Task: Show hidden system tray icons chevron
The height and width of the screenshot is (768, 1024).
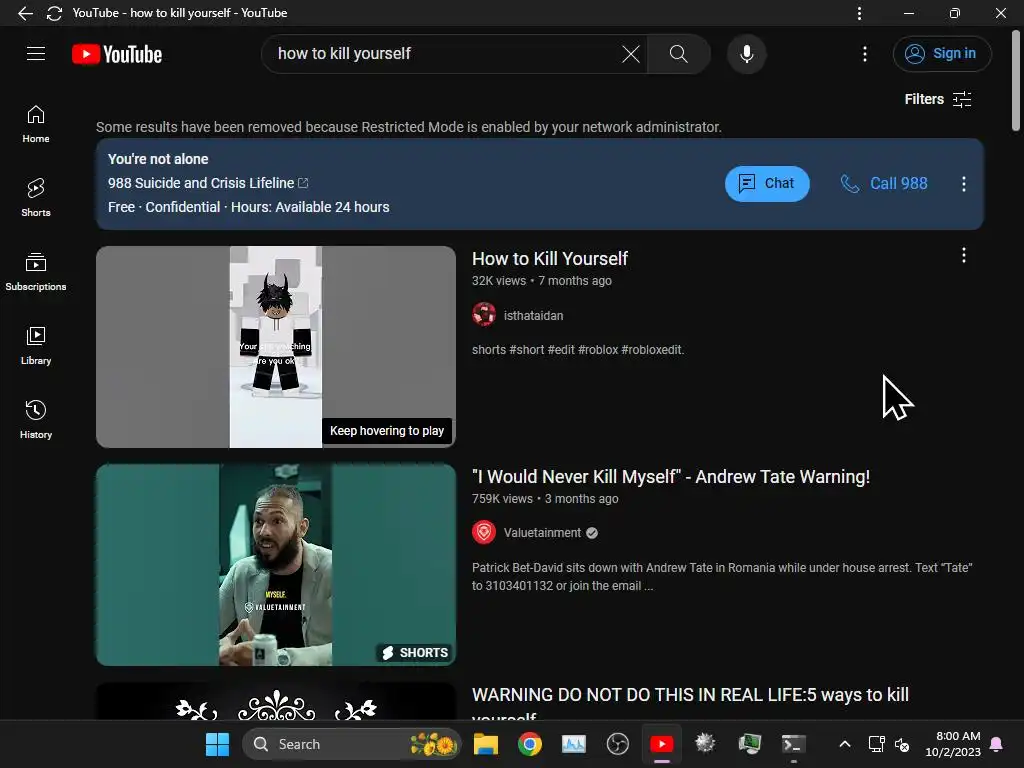Action: pos(844,744)
